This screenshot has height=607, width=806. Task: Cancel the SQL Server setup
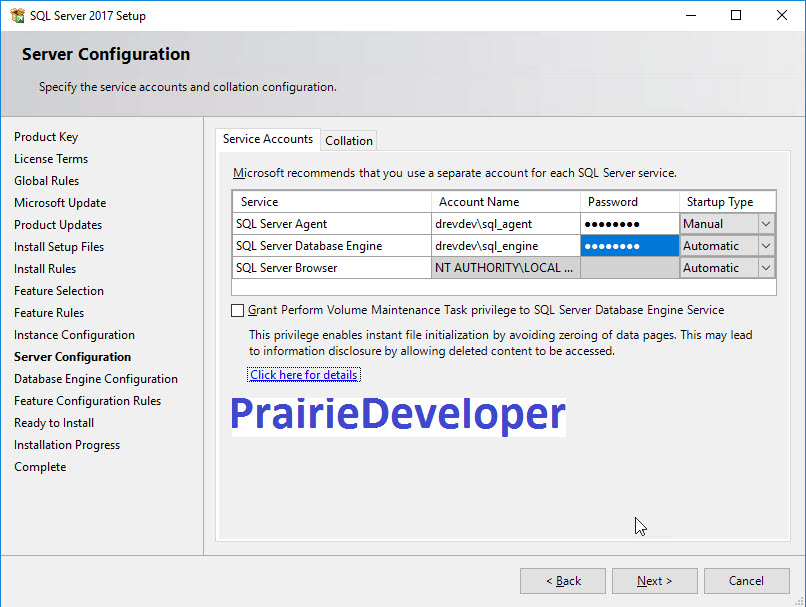[746, 581]
